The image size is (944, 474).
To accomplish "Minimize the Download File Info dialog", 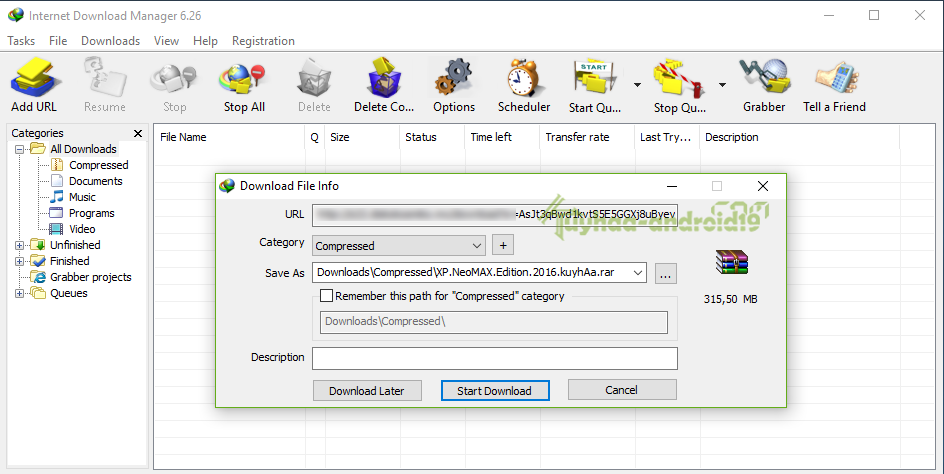I will pos(672,186).
